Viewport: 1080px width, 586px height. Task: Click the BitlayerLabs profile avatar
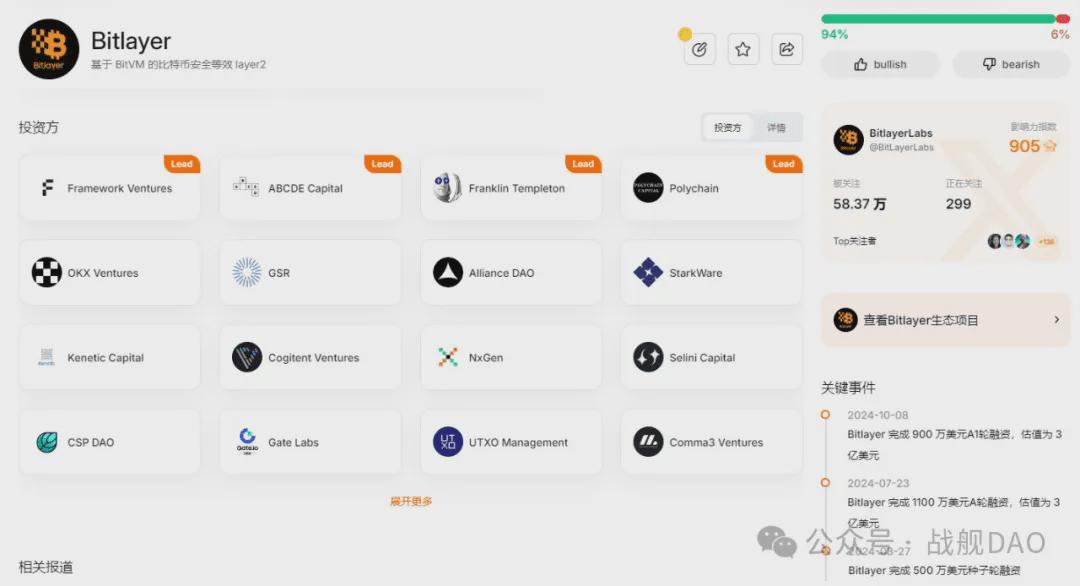(x=848, y=140)
